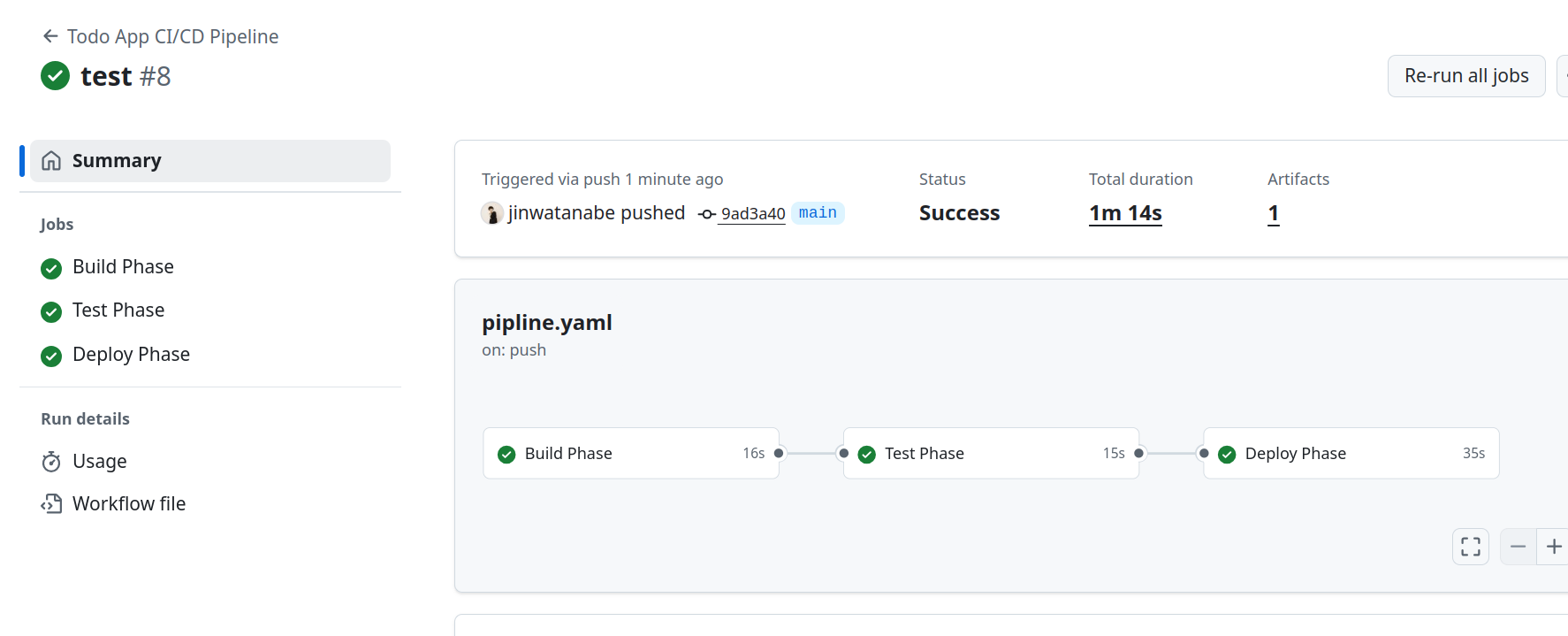Click the commit icon beside 9ad3a40

click(x=706, y=214)
